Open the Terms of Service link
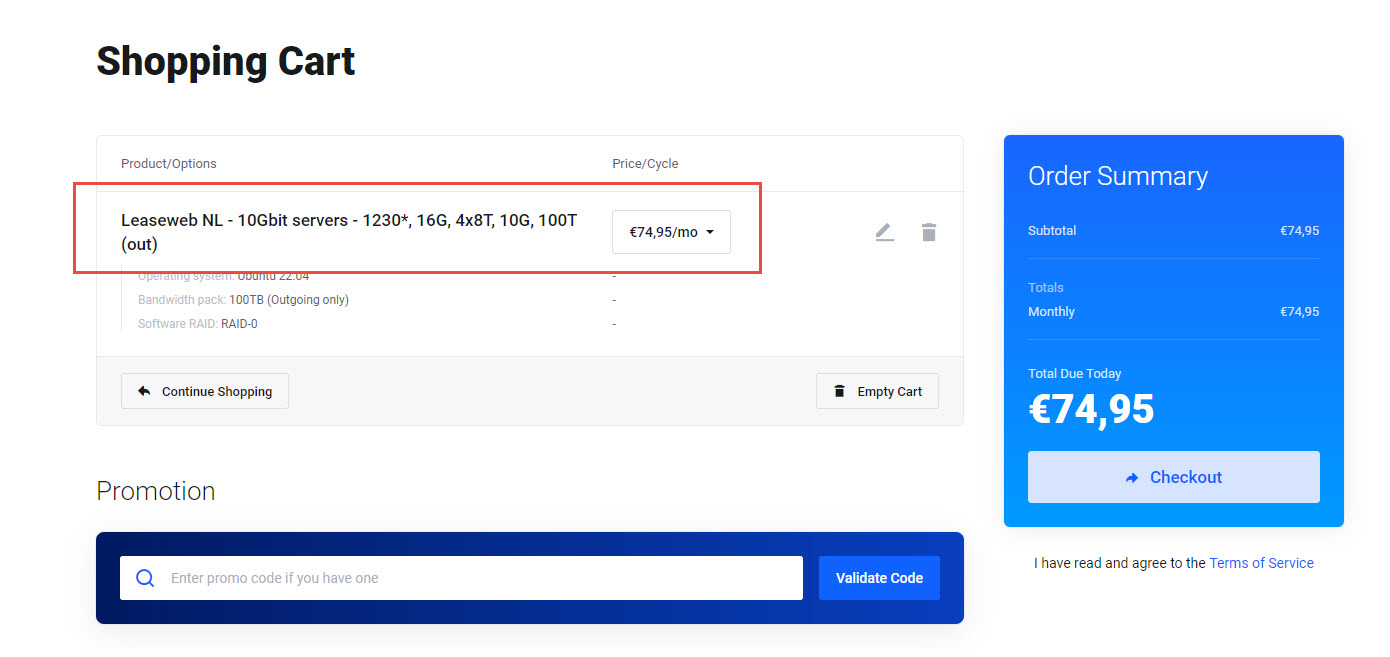 1261,563
